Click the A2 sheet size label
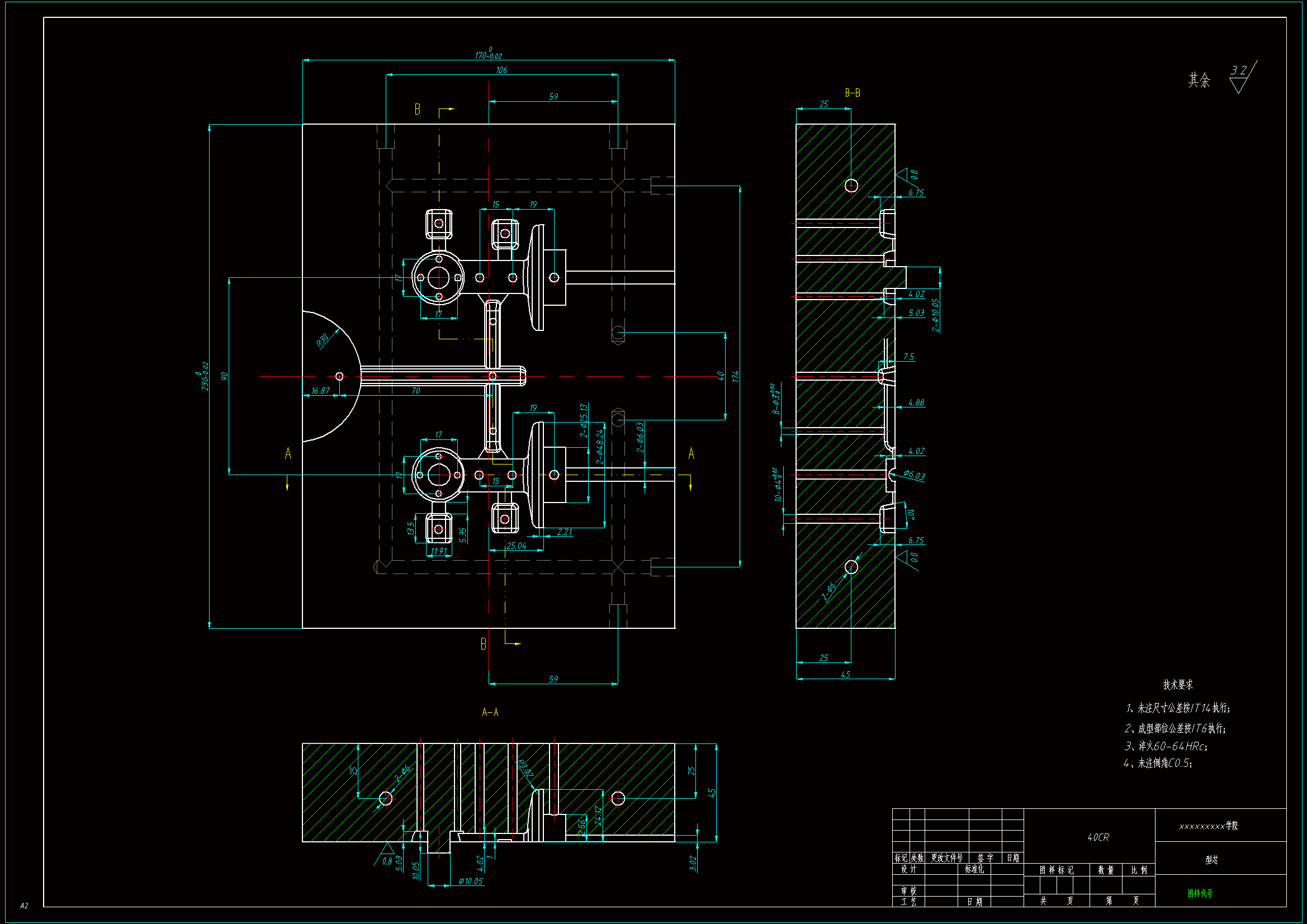 click(24, 906)
